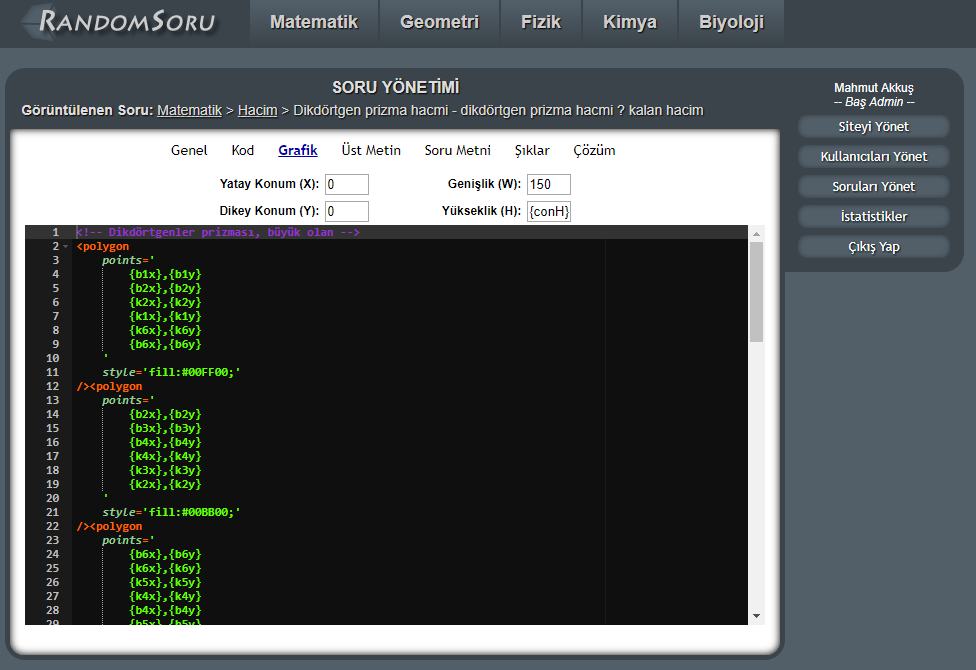Click '{k5x},{k5y}' on line 26
Screen dimensions: 976x670
point(165,582)
